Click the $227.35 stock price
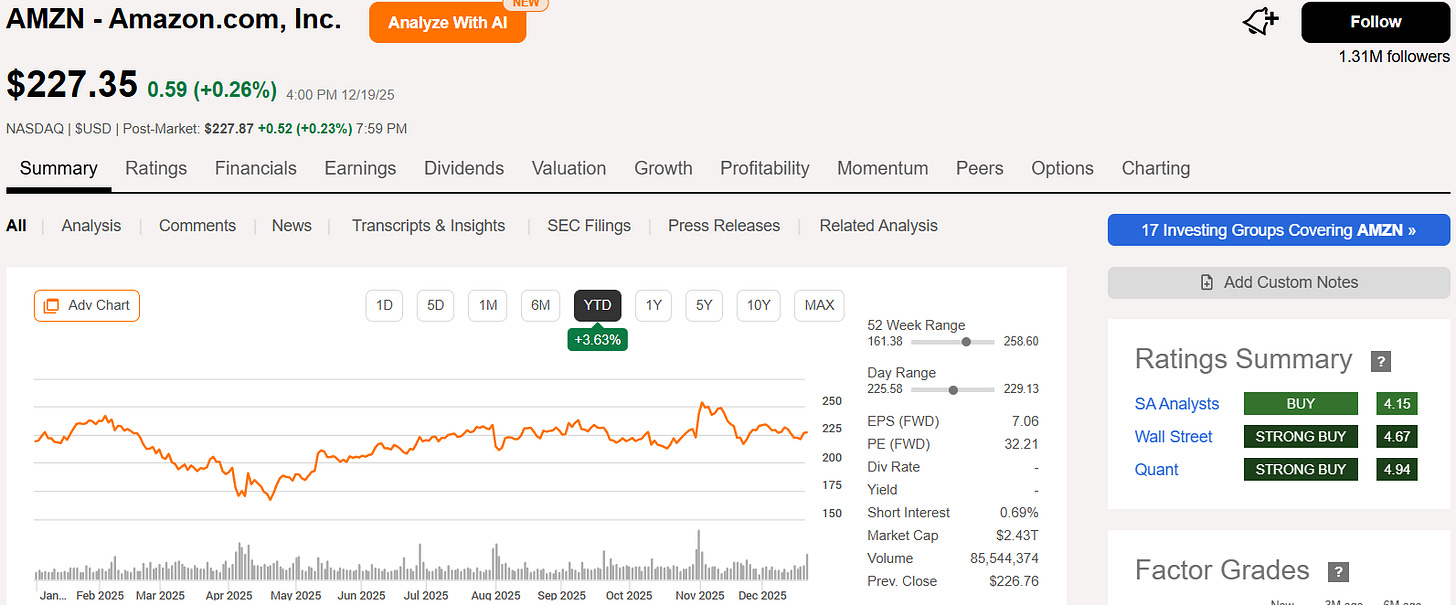The width and height of the screenshot is (1456, 605). tap(72, 85)
